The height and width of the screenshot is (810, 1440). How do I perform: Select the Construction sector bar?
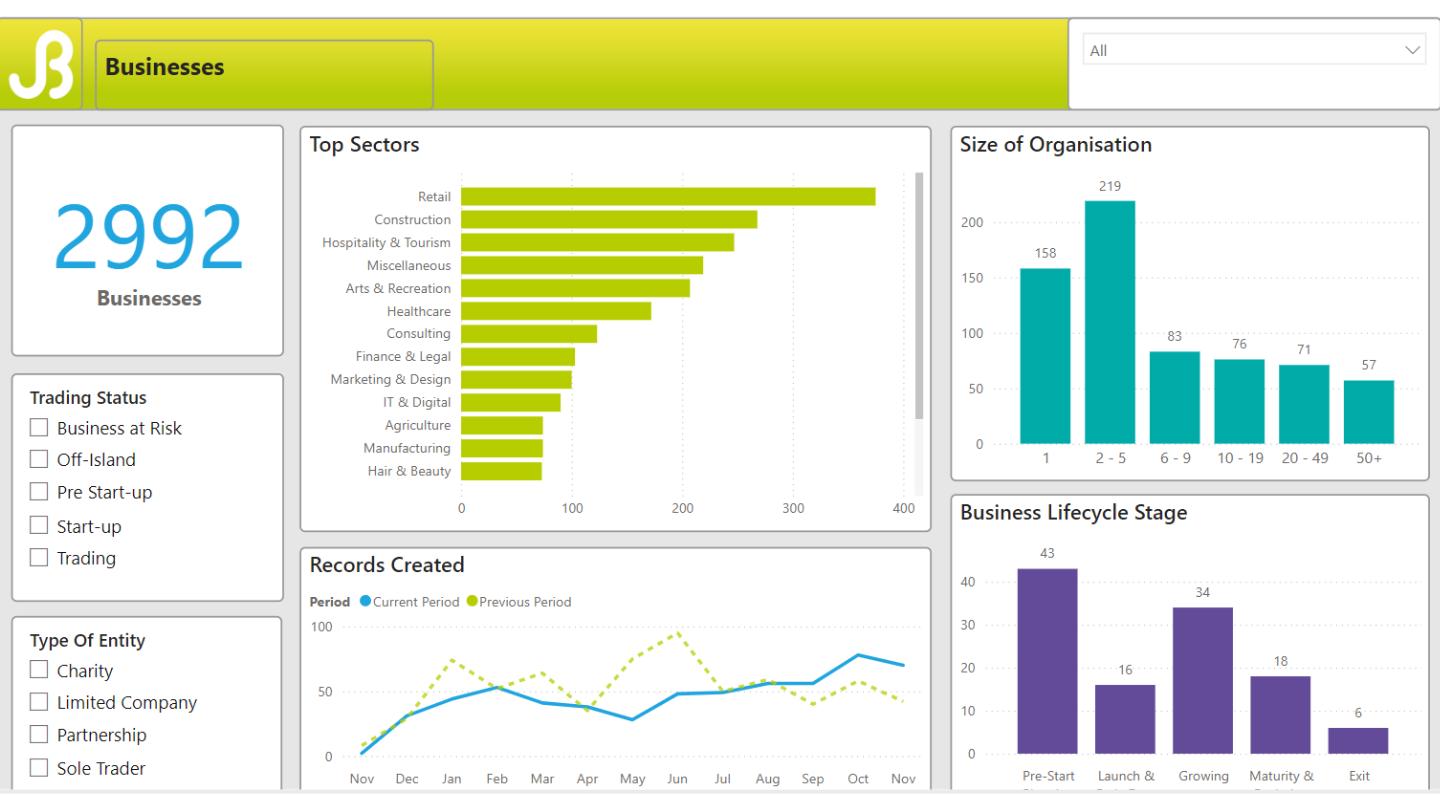(x=608, y=220)
